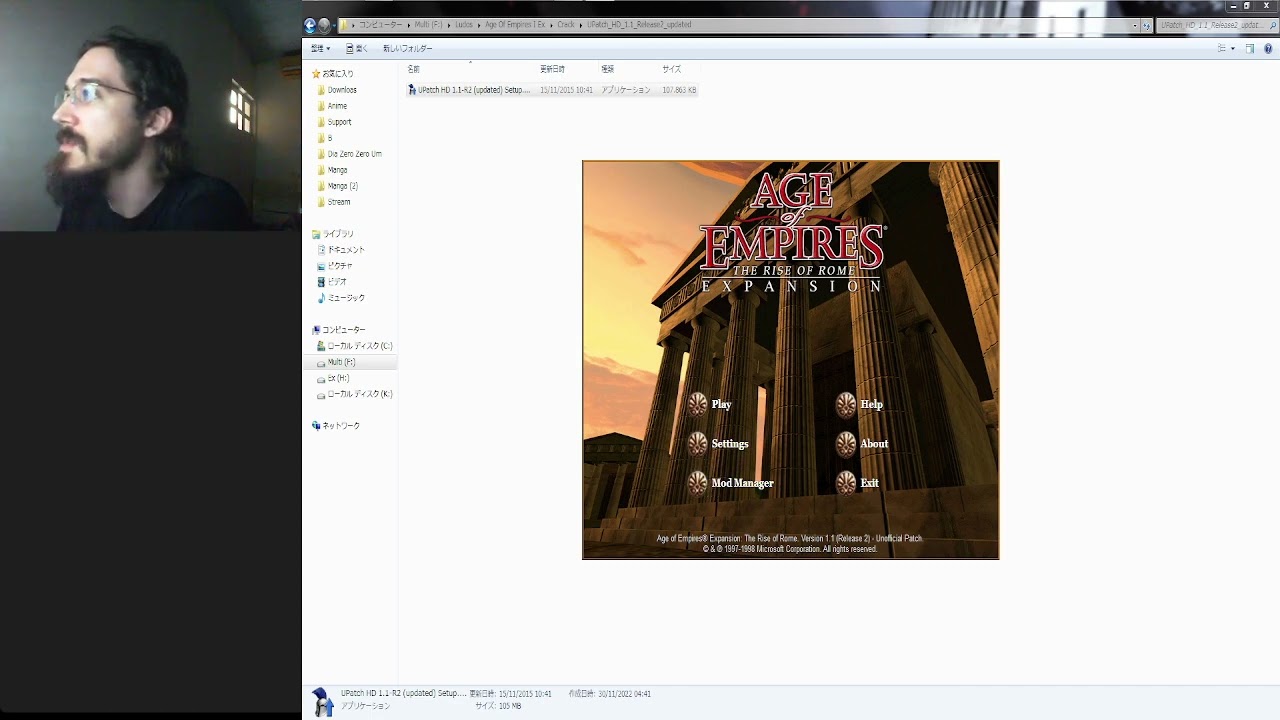Open the Manga folder in favorites
The height and width of the screenshot is (720, 1280).
point(337,170)
